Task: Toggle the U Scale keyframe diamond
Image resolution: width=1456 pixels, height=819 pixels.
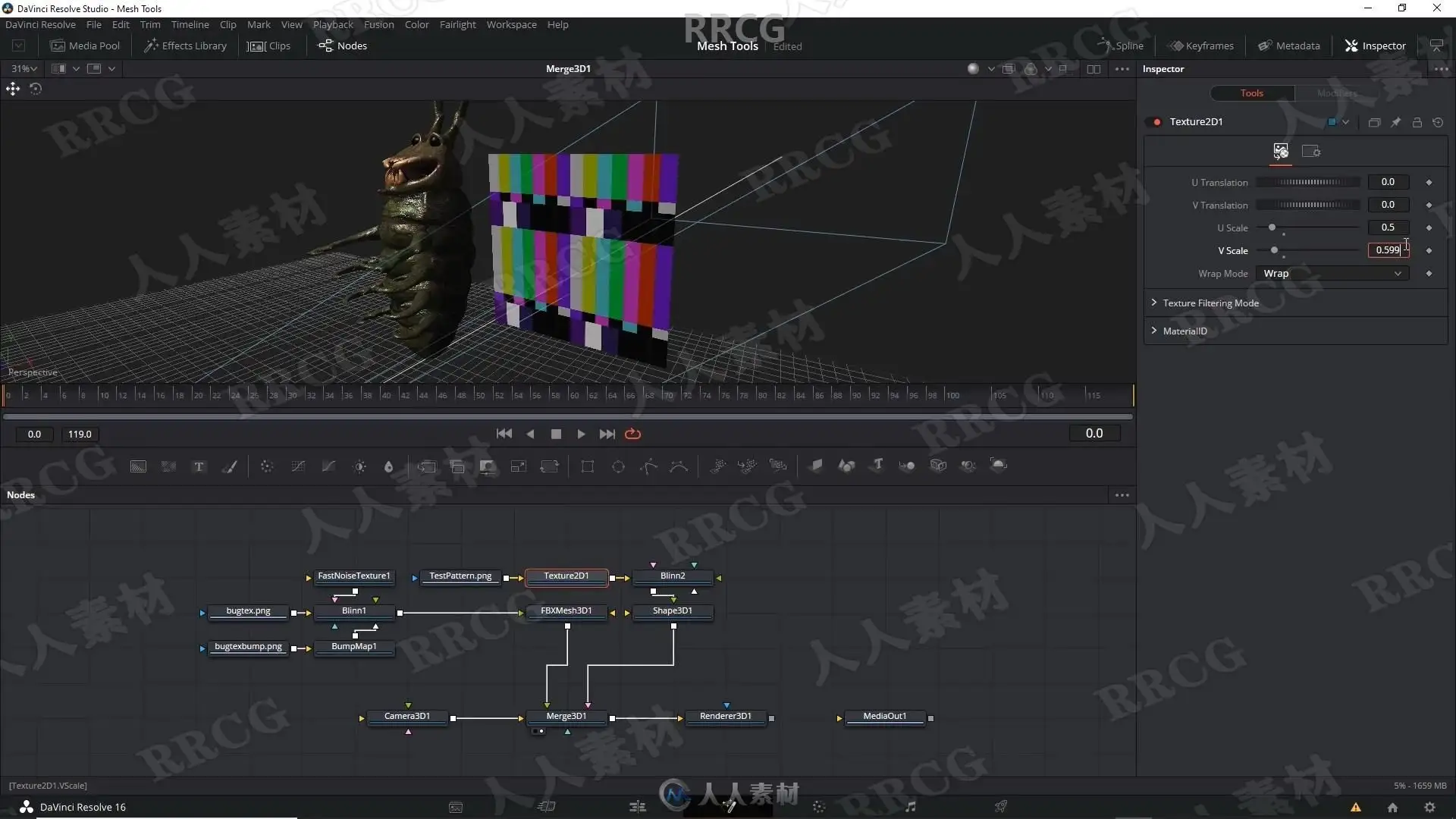Action: (1429, 227)
